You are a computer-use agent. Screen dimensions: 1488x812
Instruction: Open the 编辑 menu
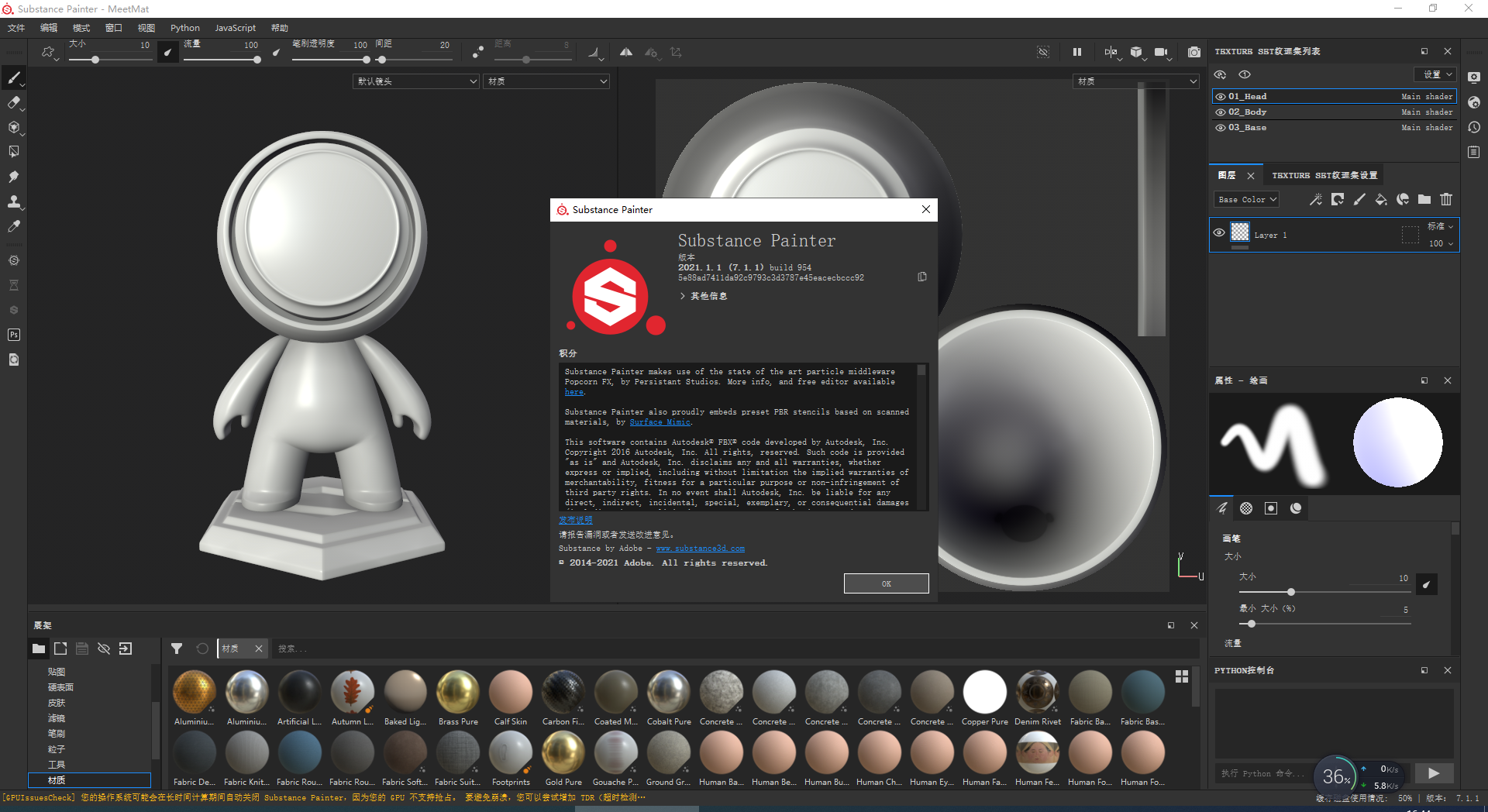click(x=49, y=28)
